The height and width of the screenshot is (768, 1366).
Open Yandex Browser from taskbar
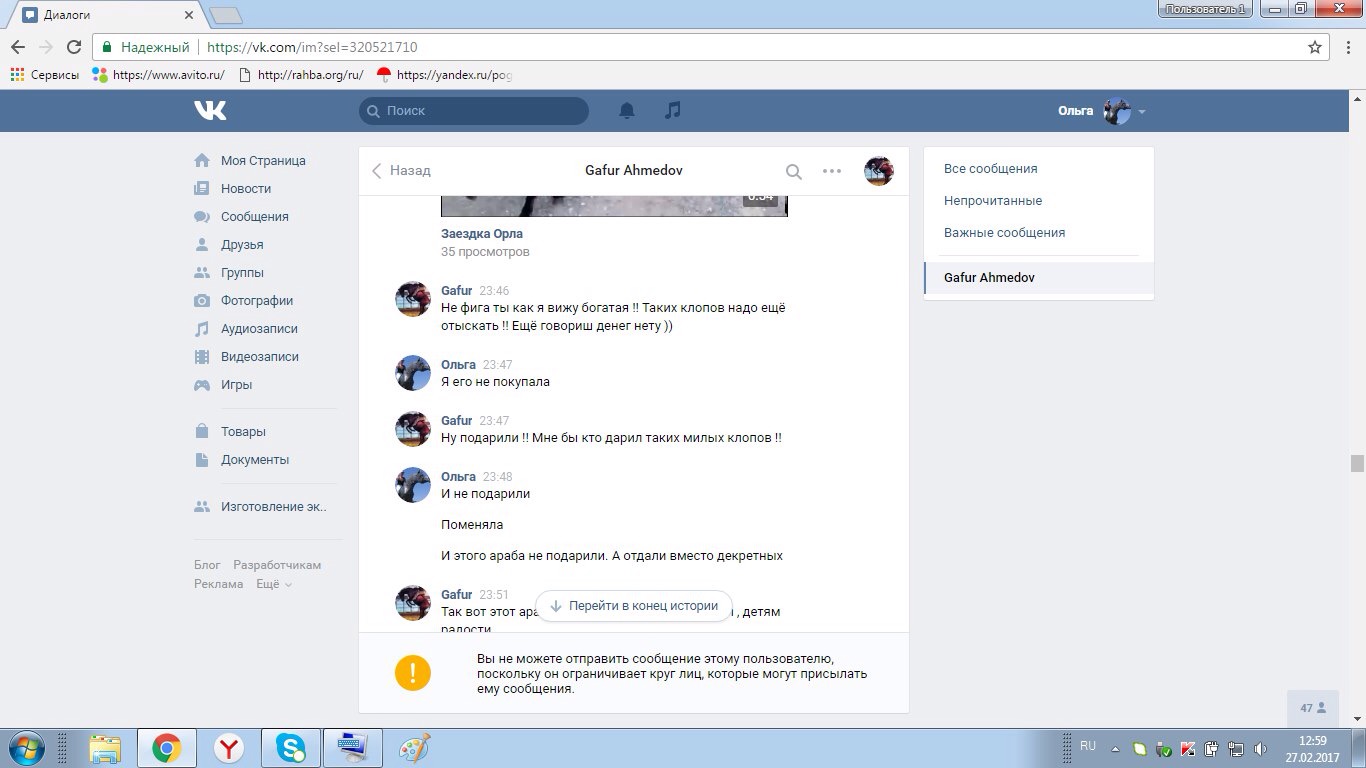click(x=229, y=748)
